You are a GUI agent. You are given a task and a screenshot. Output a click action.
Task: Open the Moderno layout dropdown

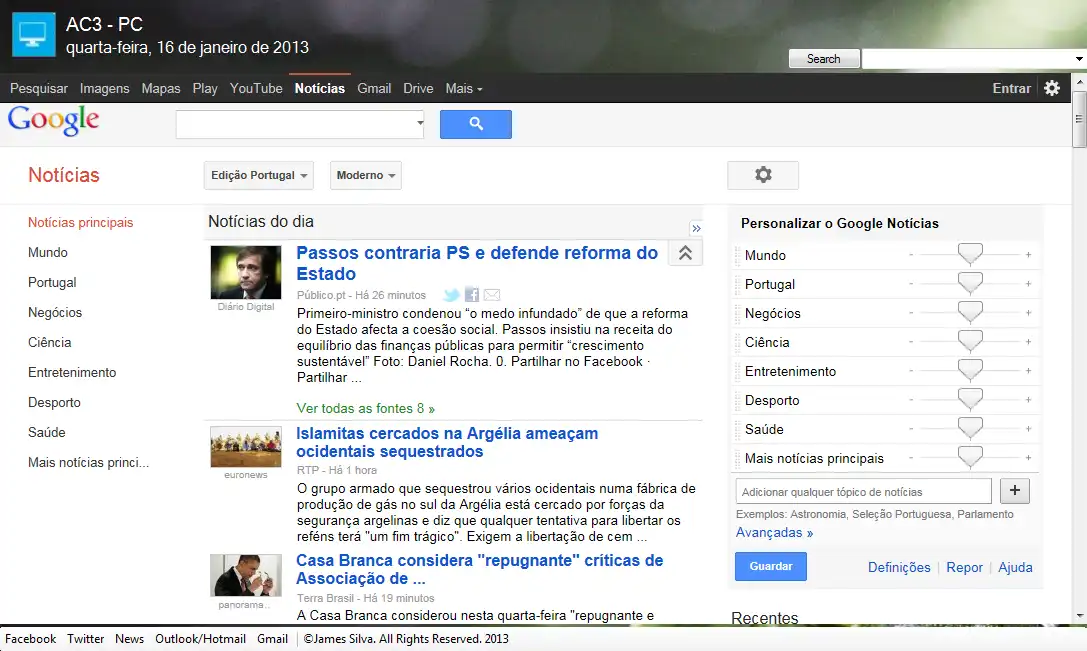[365, 175]
